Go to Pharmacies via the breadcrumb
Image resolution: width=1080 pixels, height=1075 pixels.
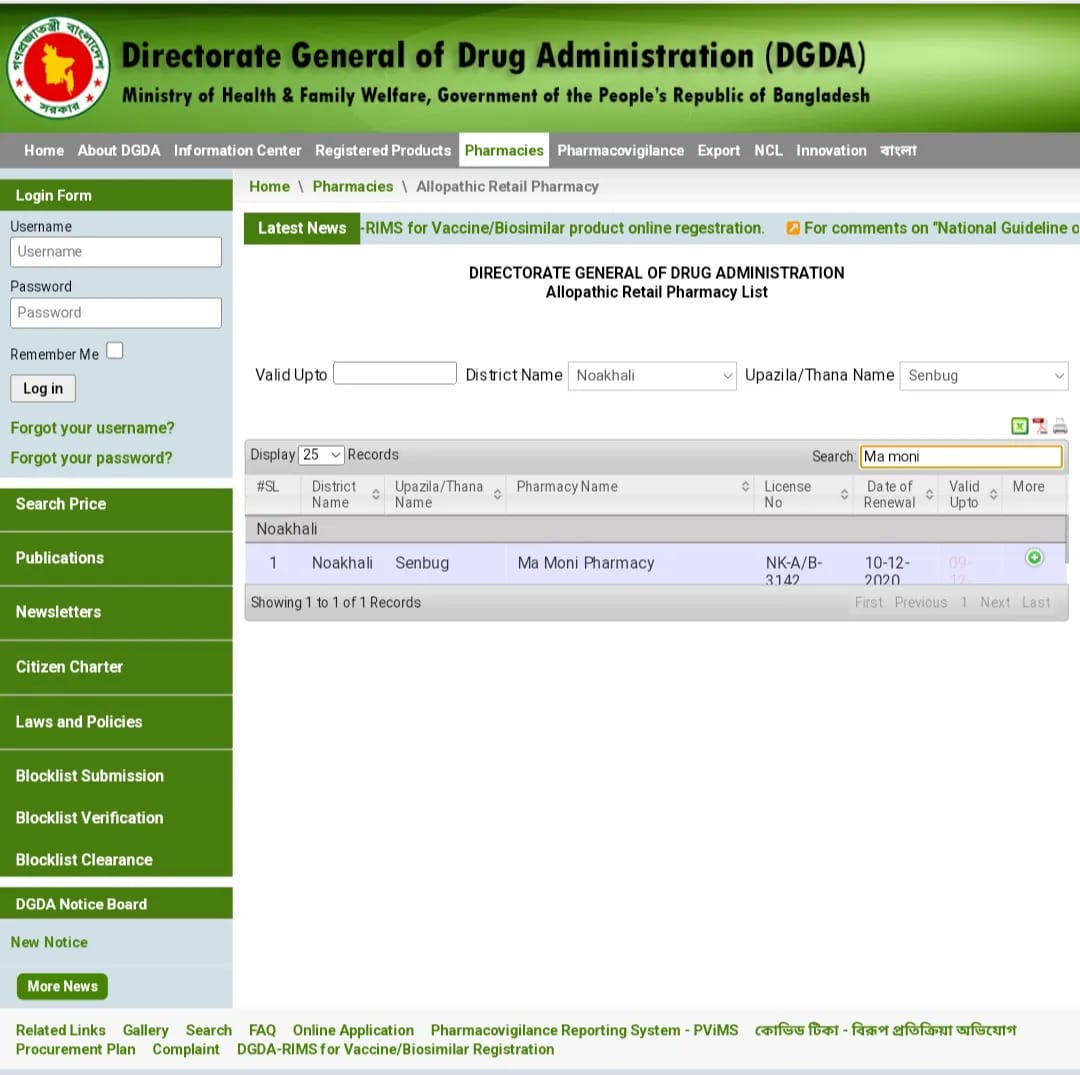(353, 187)
